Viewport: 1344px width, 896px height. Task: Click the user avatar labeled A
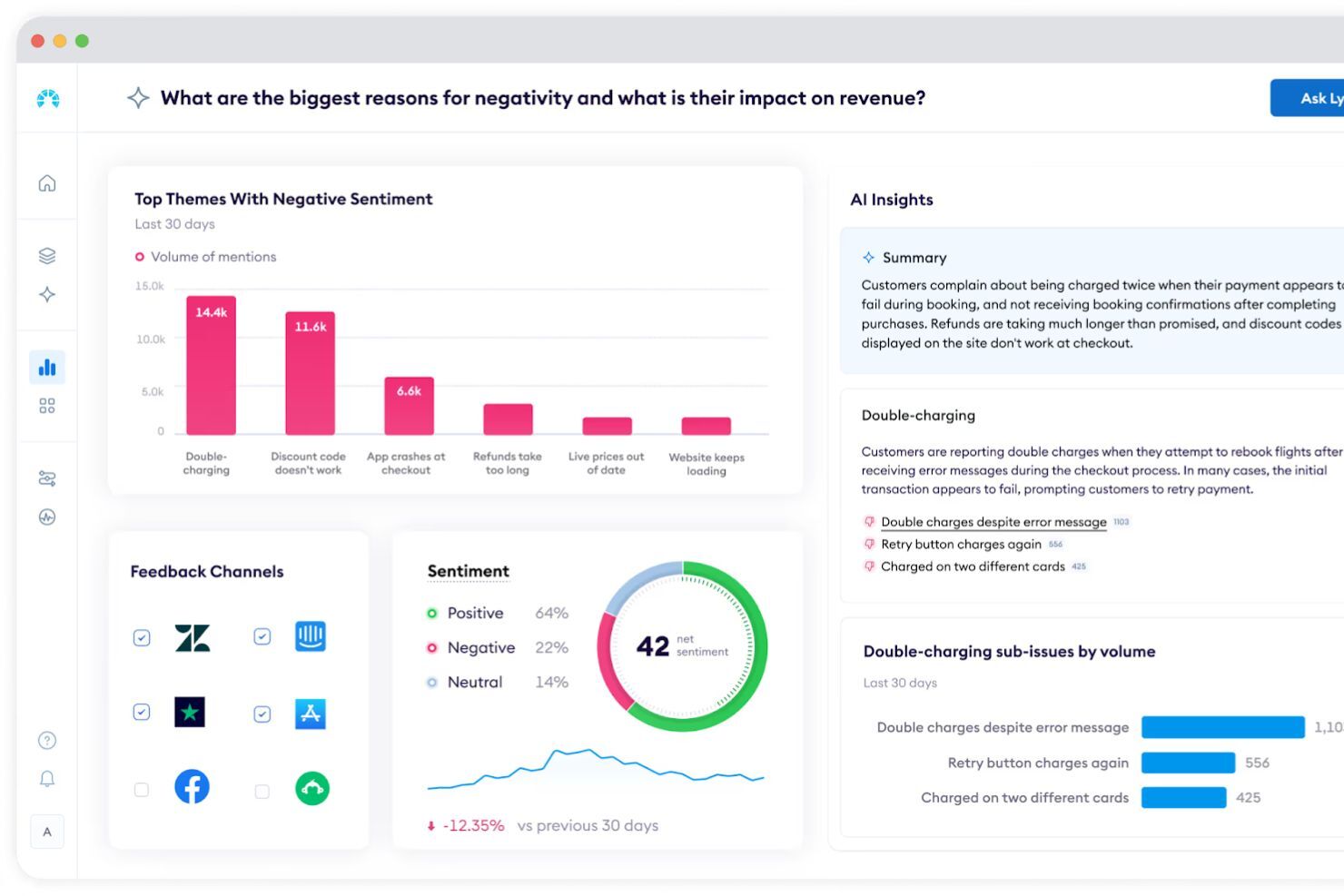click(x=47, y=832)
